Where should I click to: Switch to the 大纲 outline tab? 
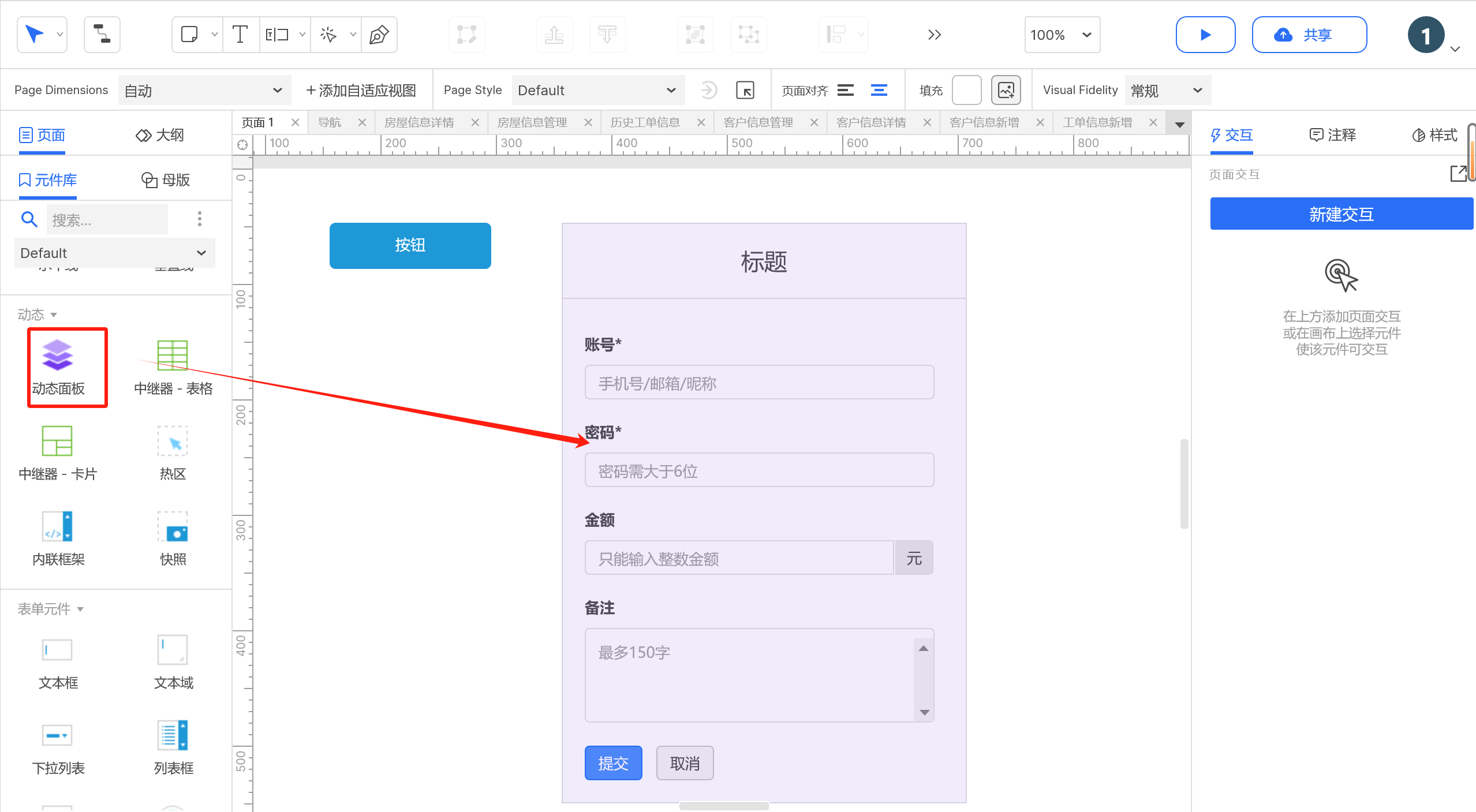[x=160, y=135]
